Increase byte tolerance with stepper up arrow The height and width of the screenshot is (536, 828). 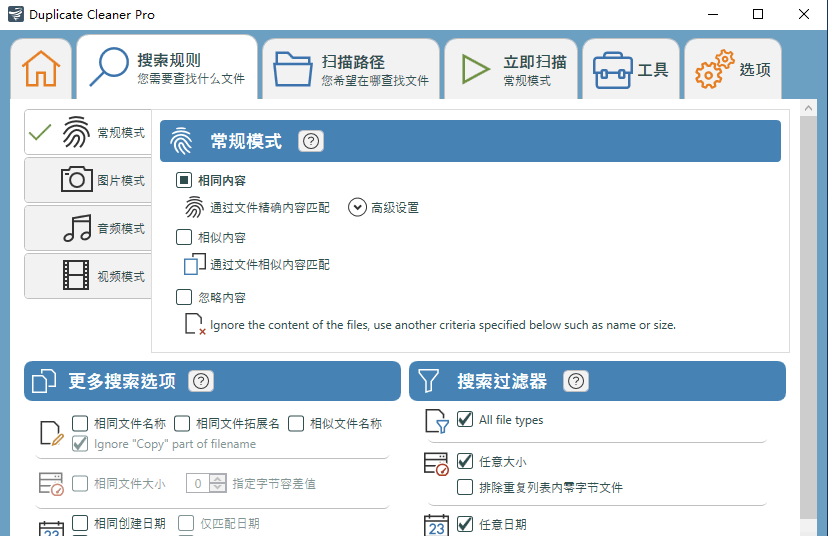coord(218,479)
